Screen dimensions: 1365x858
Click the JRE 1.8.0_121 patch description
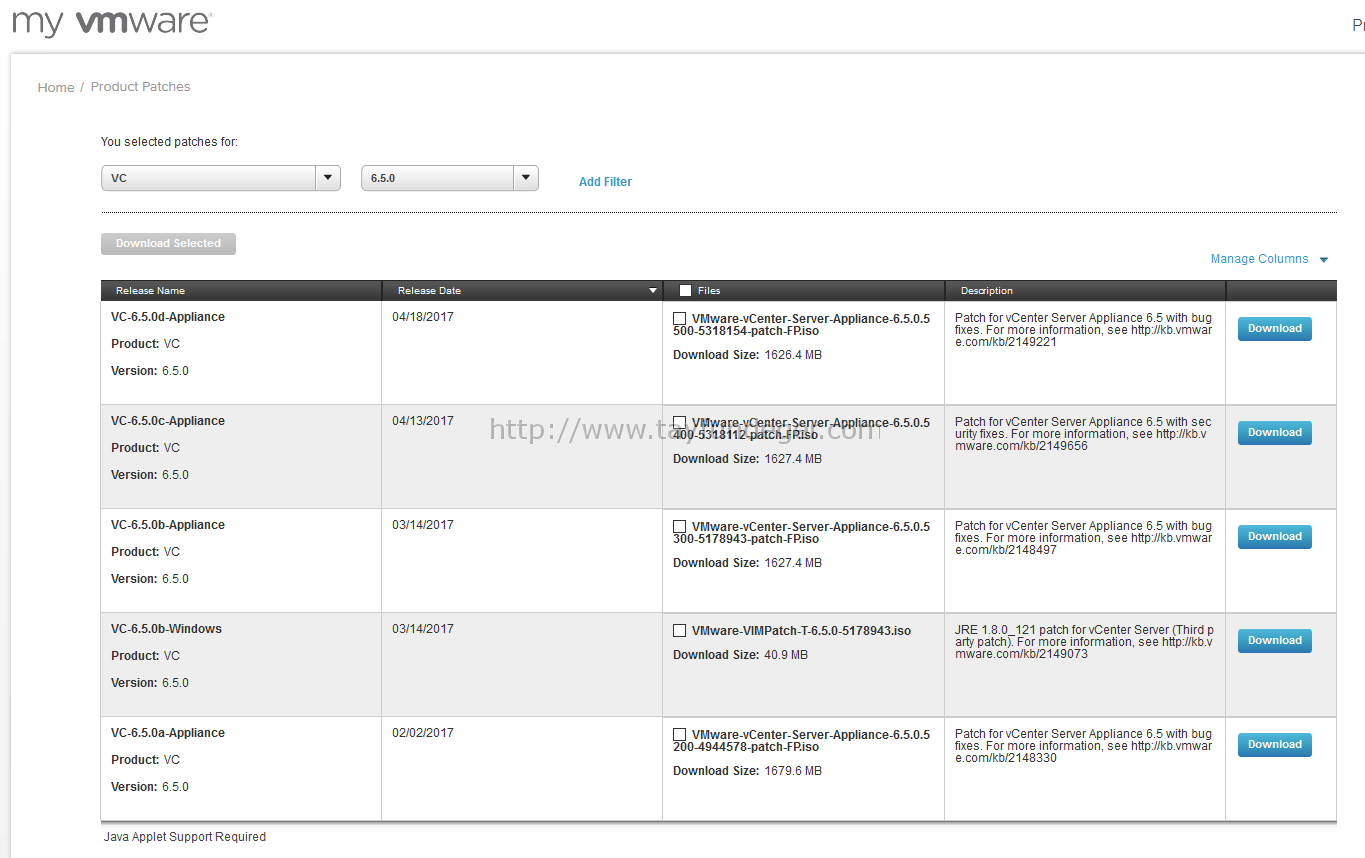click(1083, 642)
